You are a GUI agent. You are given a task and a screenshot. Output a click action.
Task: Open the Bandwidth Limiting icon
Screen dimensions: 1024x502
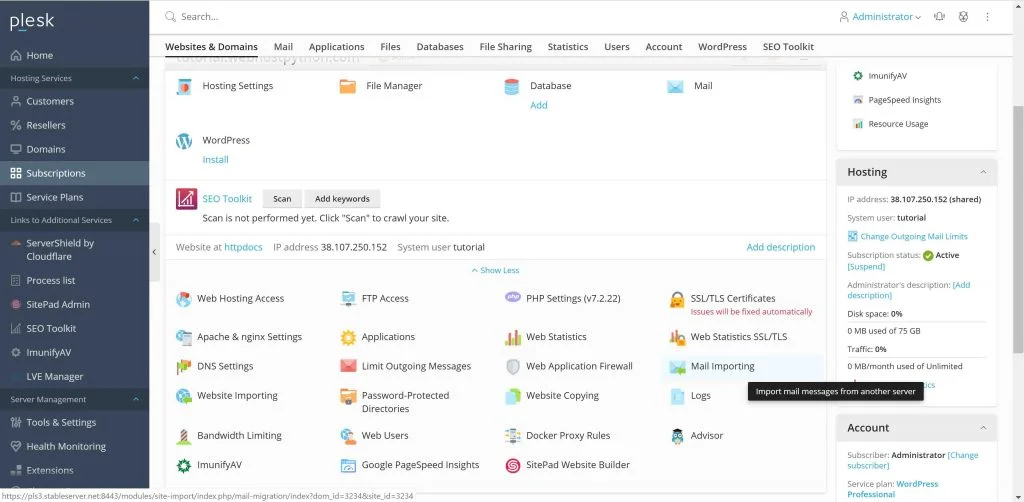(184, 436)
